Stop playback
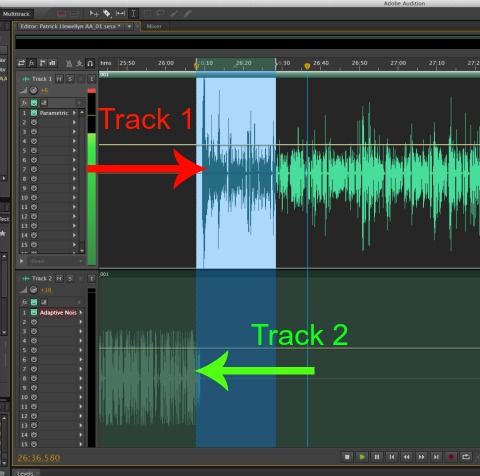480x476 pixels. tap(347, 457)
